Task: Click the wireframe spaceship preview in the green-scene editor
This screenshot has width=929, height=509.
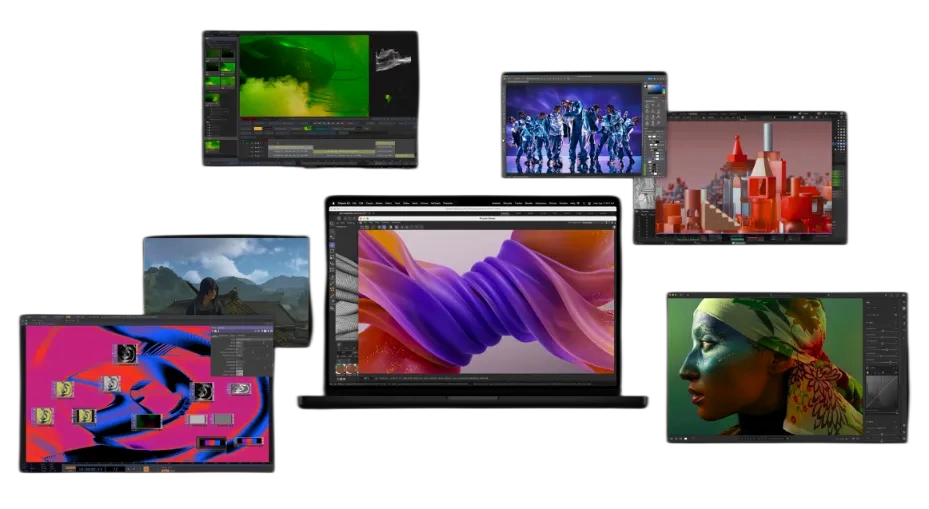Action: (x=392, y=60)
